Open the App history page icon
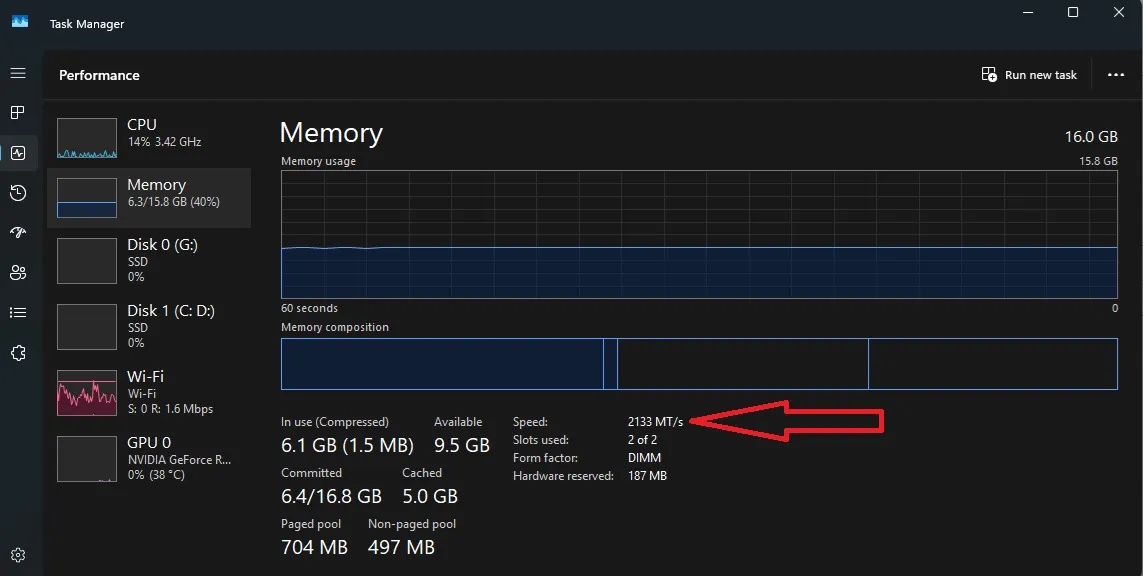1143x576 pixels. 17,193
